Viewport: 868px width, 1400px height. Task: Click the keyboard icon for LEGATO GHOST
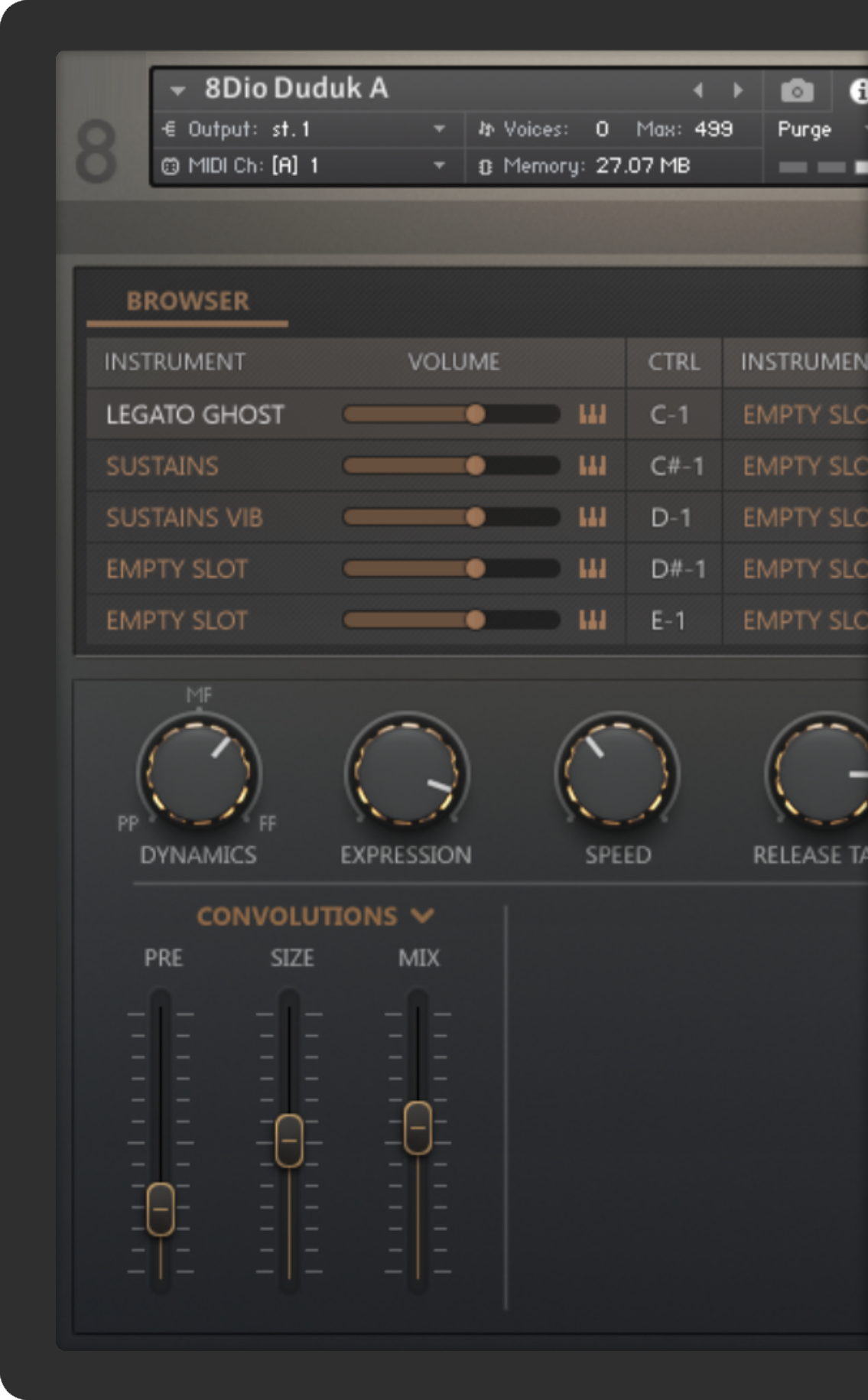tap(593, 414)
